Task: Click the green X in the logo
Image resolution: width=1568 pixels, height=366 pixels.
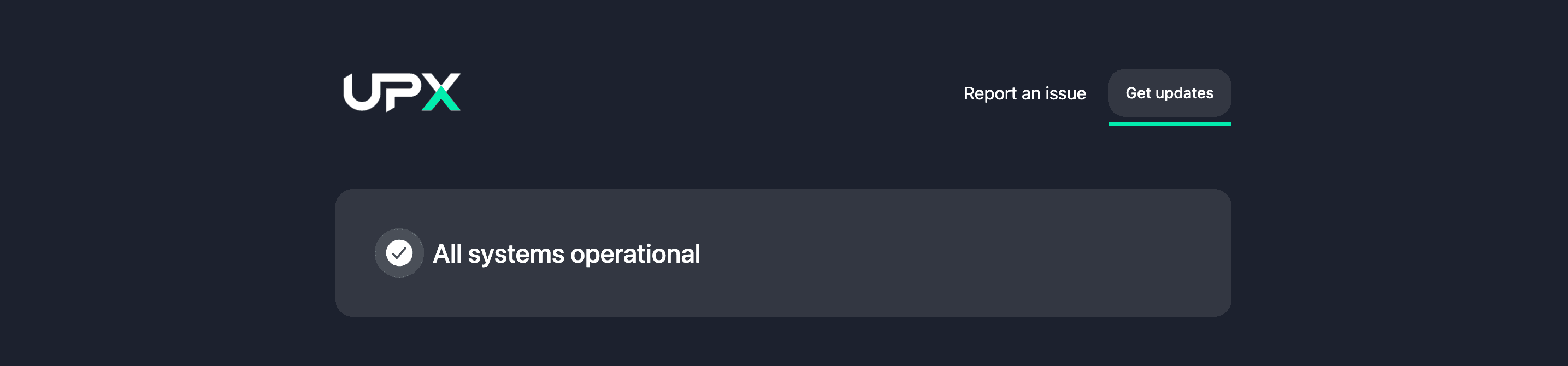Action: [441, 92]
